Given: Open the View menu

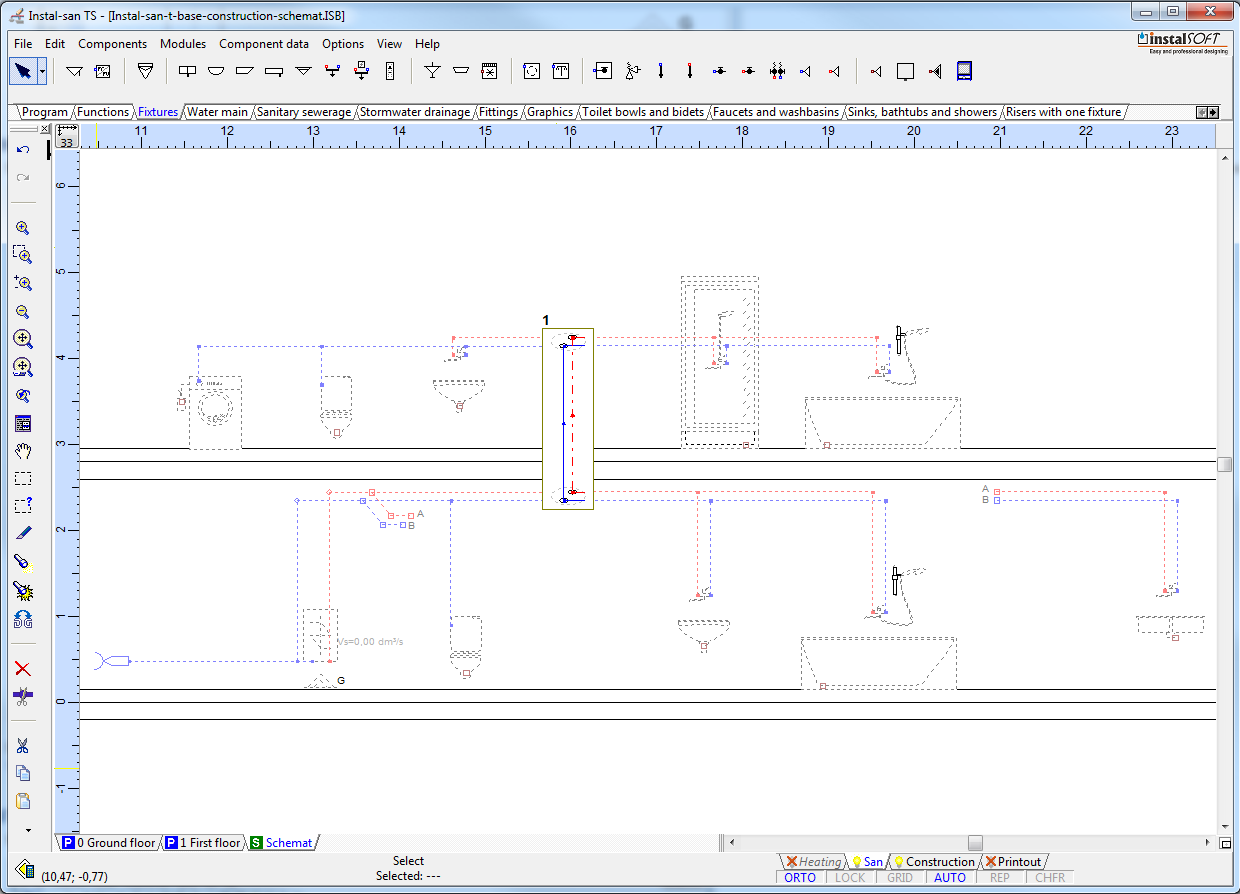Looking at the screenshot, I should point(389,44).
